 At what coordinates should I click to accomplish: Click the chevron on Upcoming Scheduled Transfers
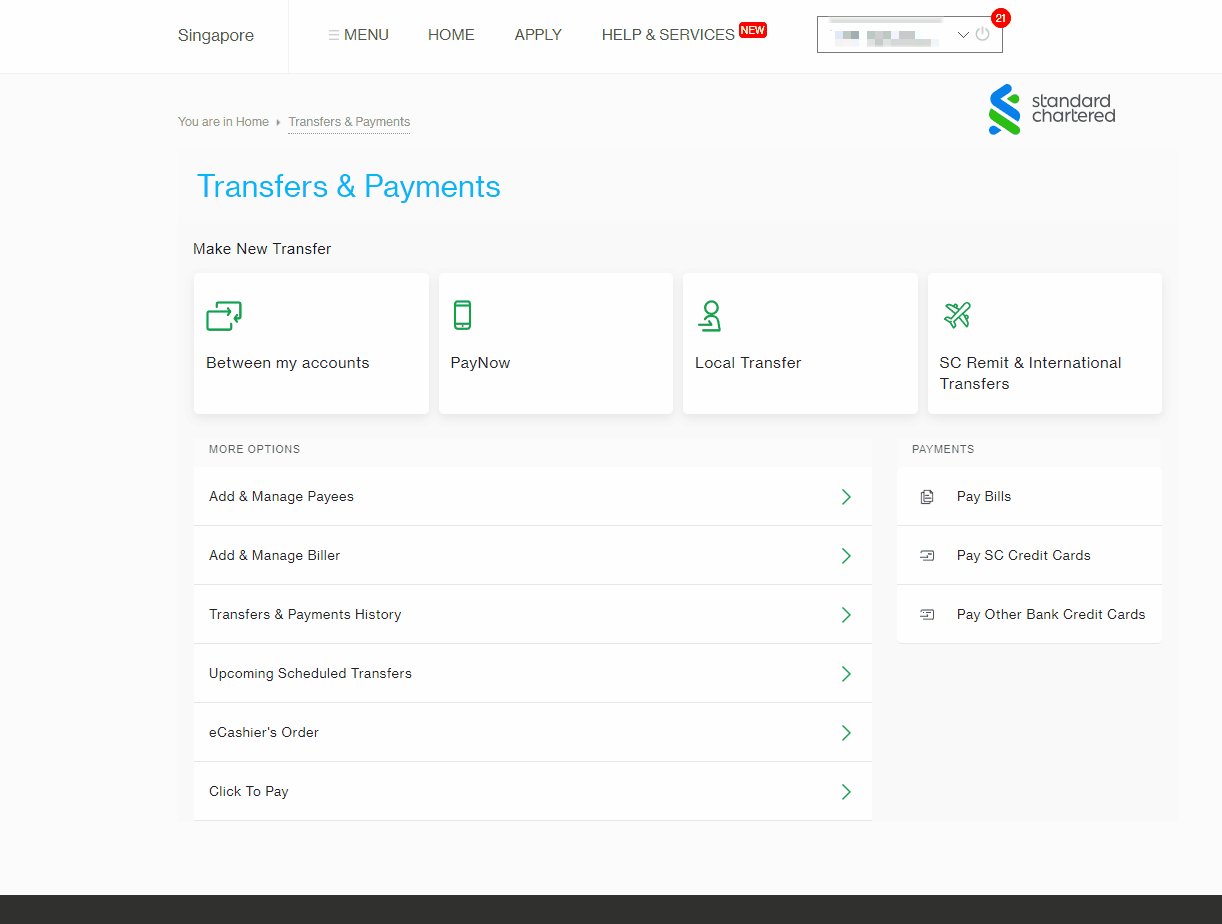846,674
